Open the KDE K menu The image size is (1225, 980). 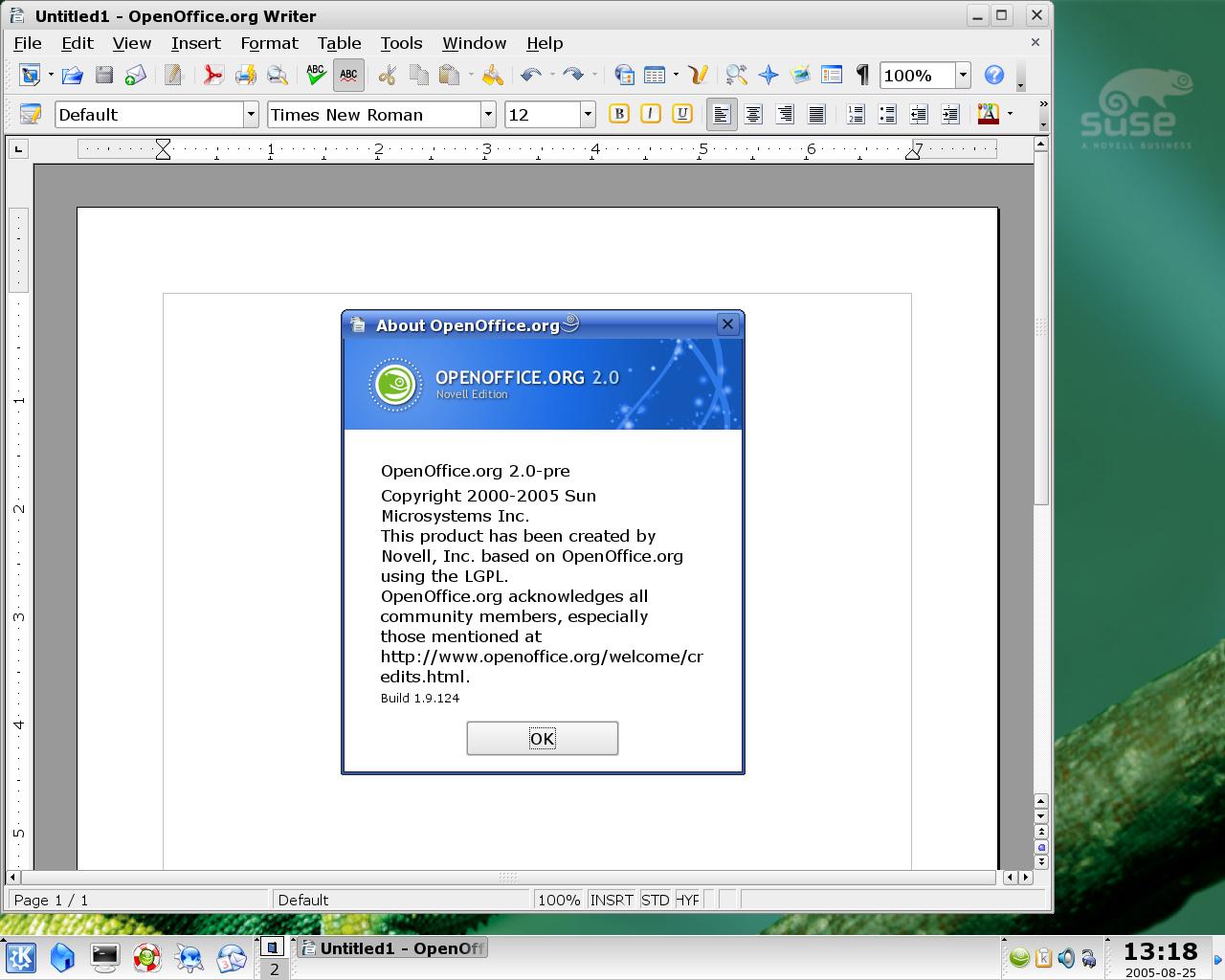21,956
